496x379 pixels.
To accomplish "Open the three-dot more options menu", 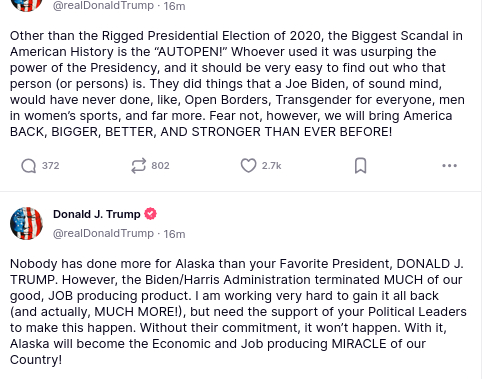I will (449, 166).
